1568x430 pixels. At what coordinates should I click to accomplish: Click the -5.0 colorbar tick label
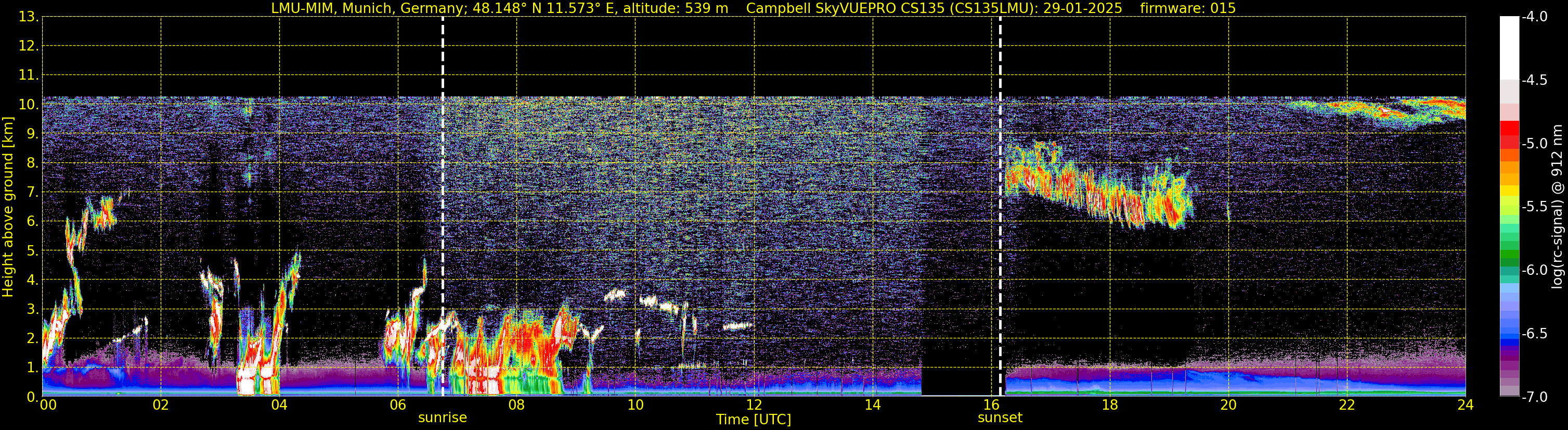1534,144
